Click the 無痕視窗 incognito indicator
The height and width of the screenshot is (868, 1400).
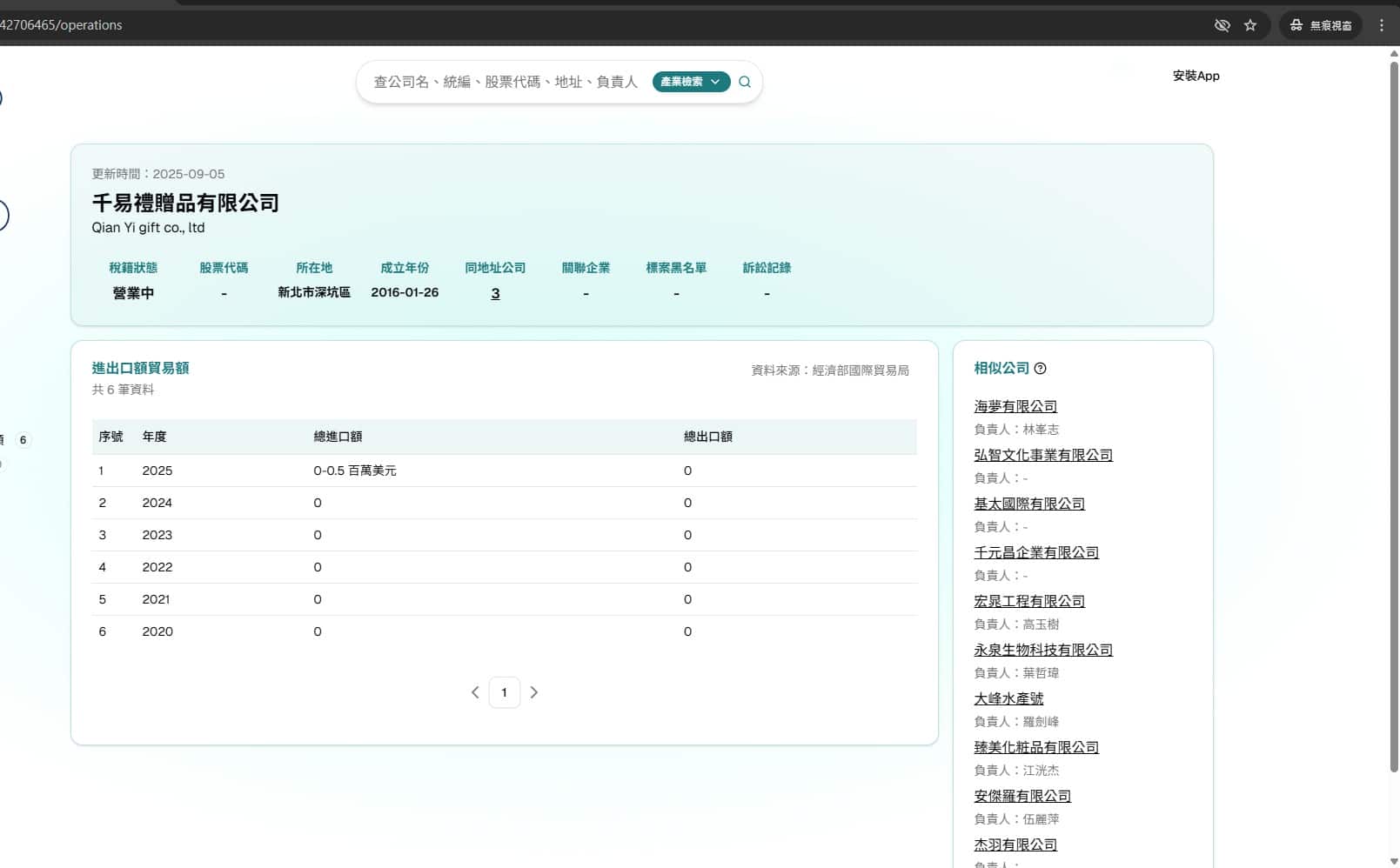point(1320,25)
